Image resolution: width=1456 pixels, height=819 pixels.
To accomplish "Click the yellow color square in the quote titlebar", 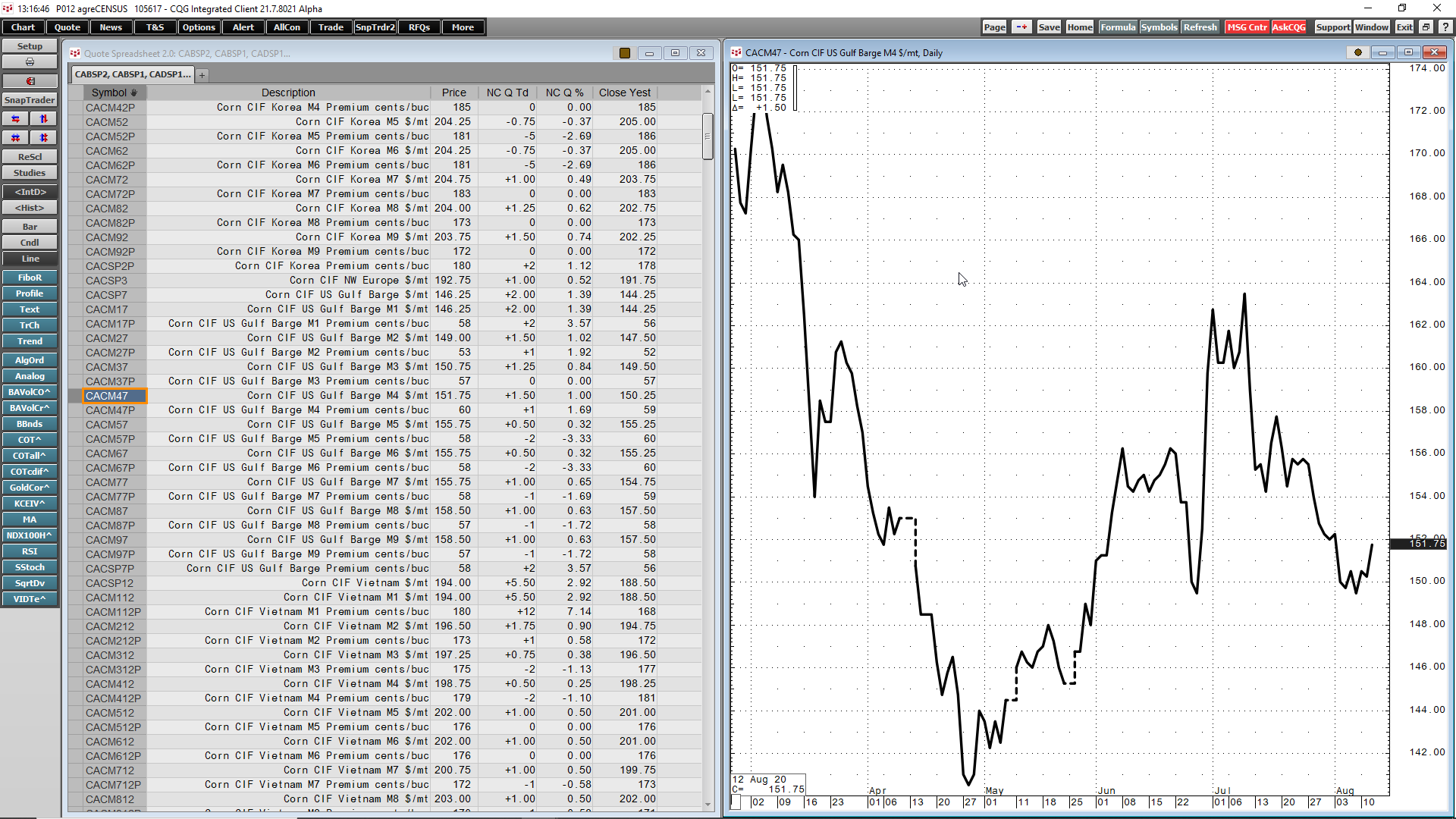I will (625, 53).
